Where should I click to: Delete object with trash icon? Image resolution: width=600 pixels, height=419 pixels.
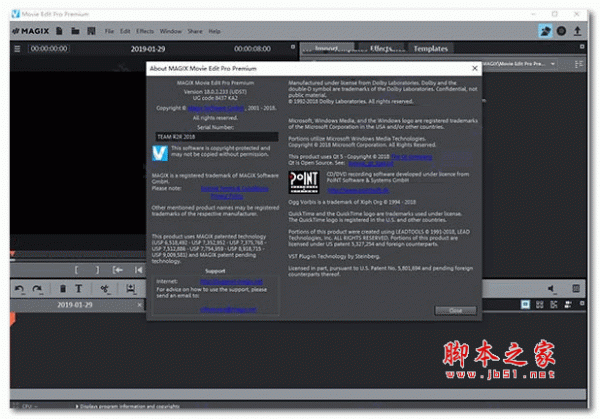[63, 289]
